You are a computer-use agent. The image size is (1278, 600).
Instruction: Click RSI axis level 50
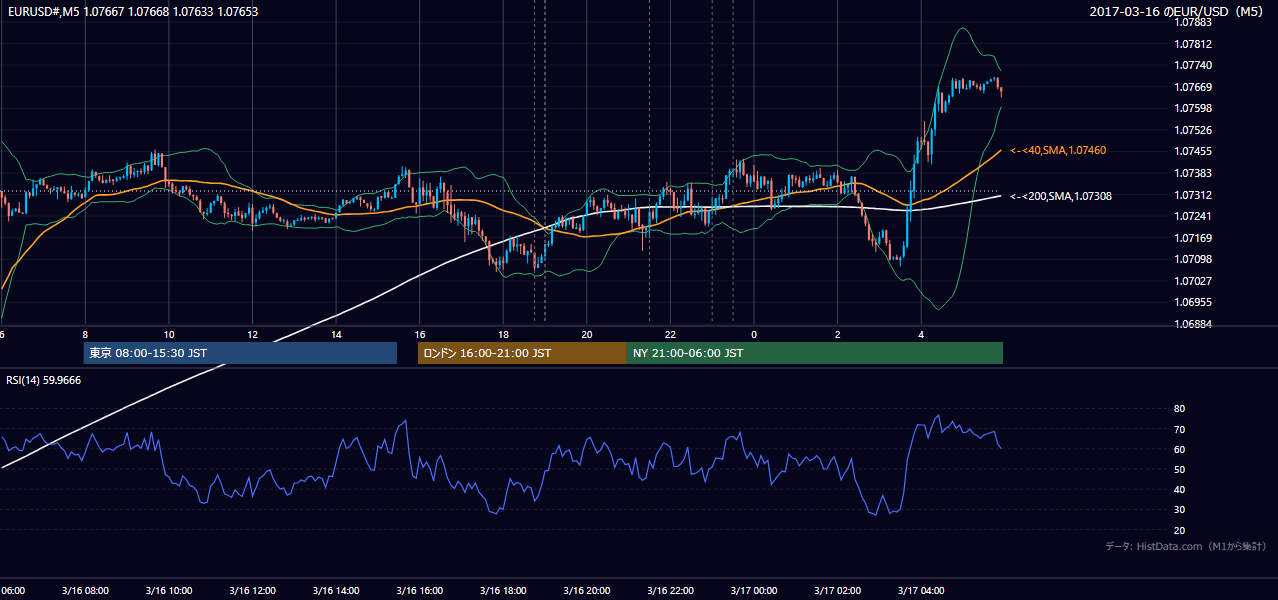(1180, 469)
